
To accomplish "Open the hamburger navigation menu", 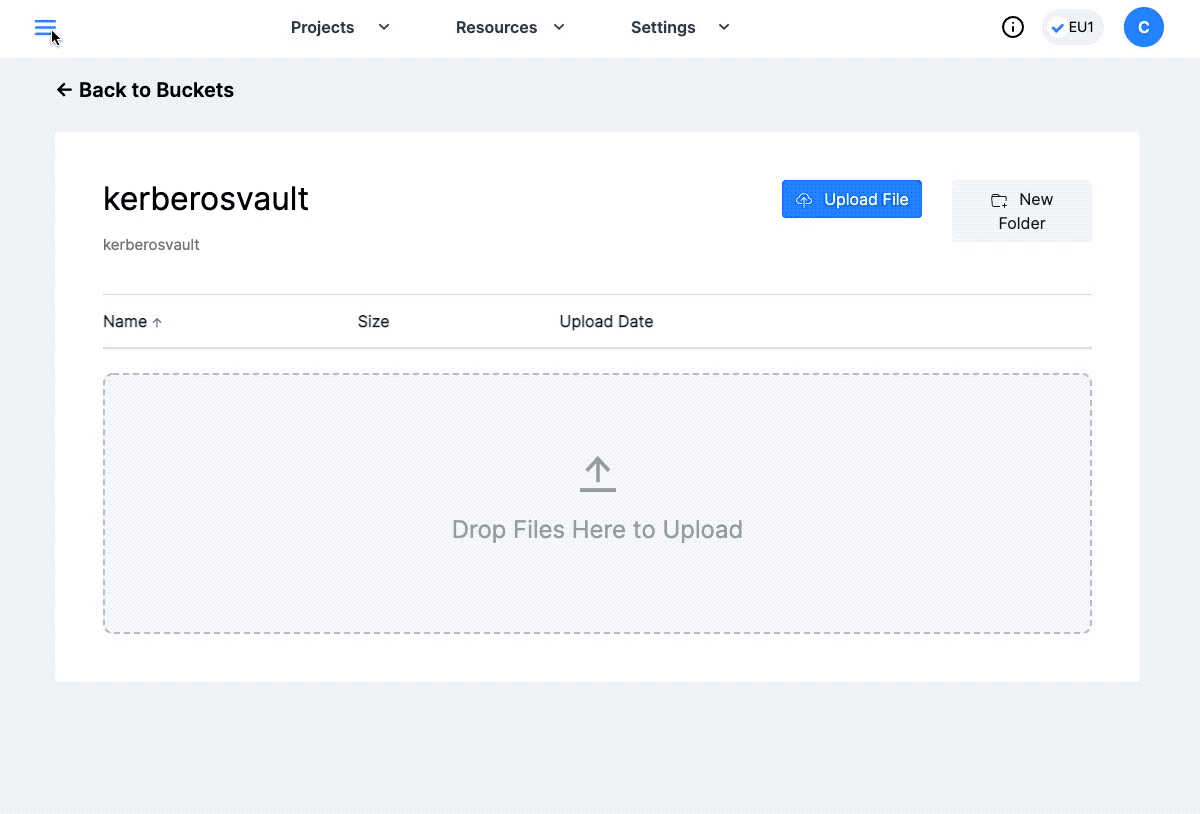I will (x=44, y=27).
